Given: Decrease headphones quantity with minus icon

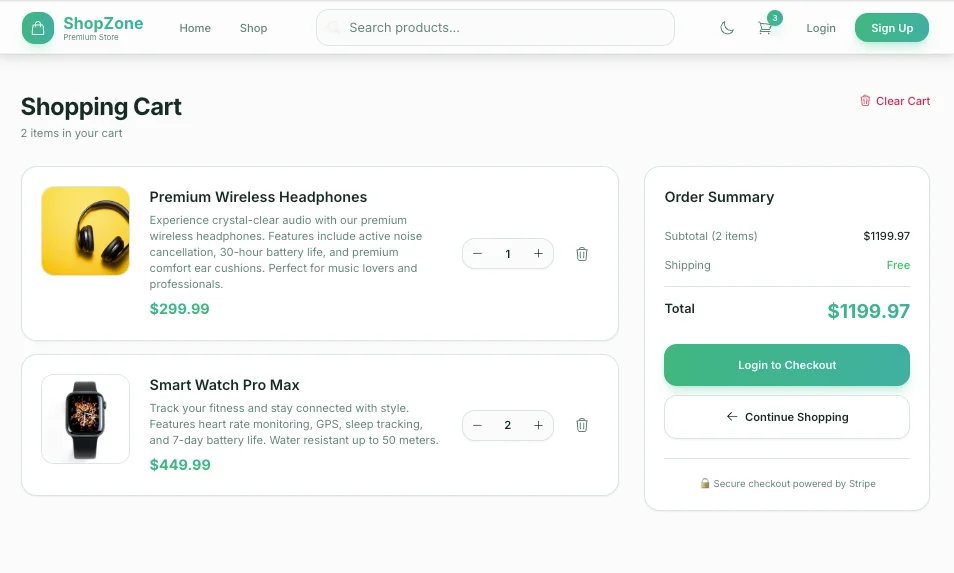Looking at the screenshot, I should pos(477,254).
